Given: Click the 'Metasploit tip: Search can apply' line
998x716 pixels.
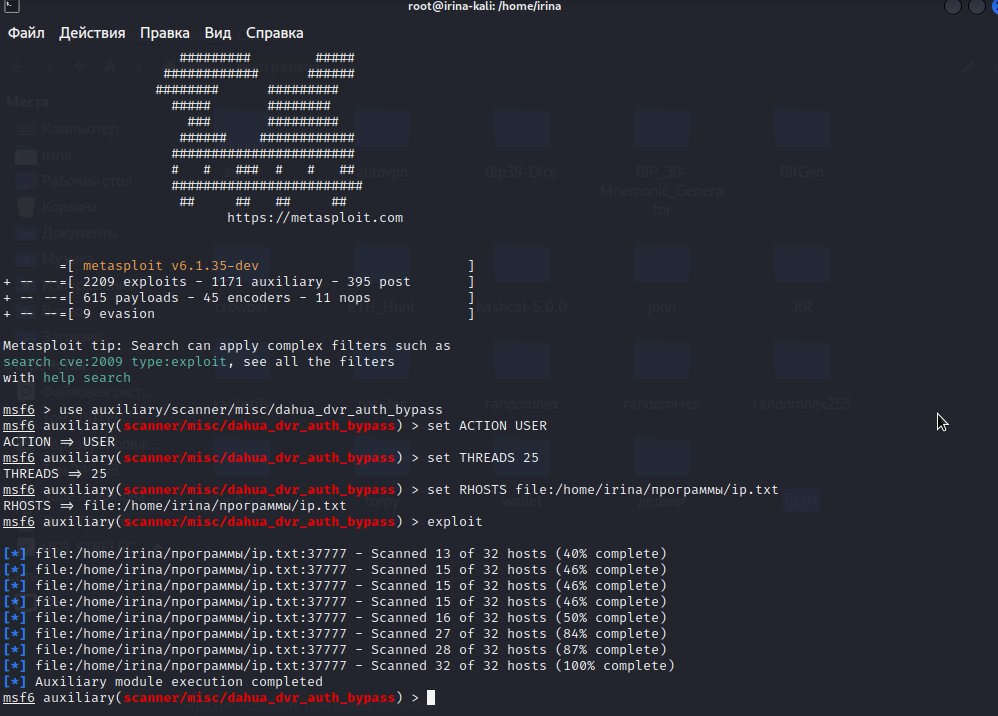Looking at the screenshot, I should pyautogui.click(x=227, y=346).
